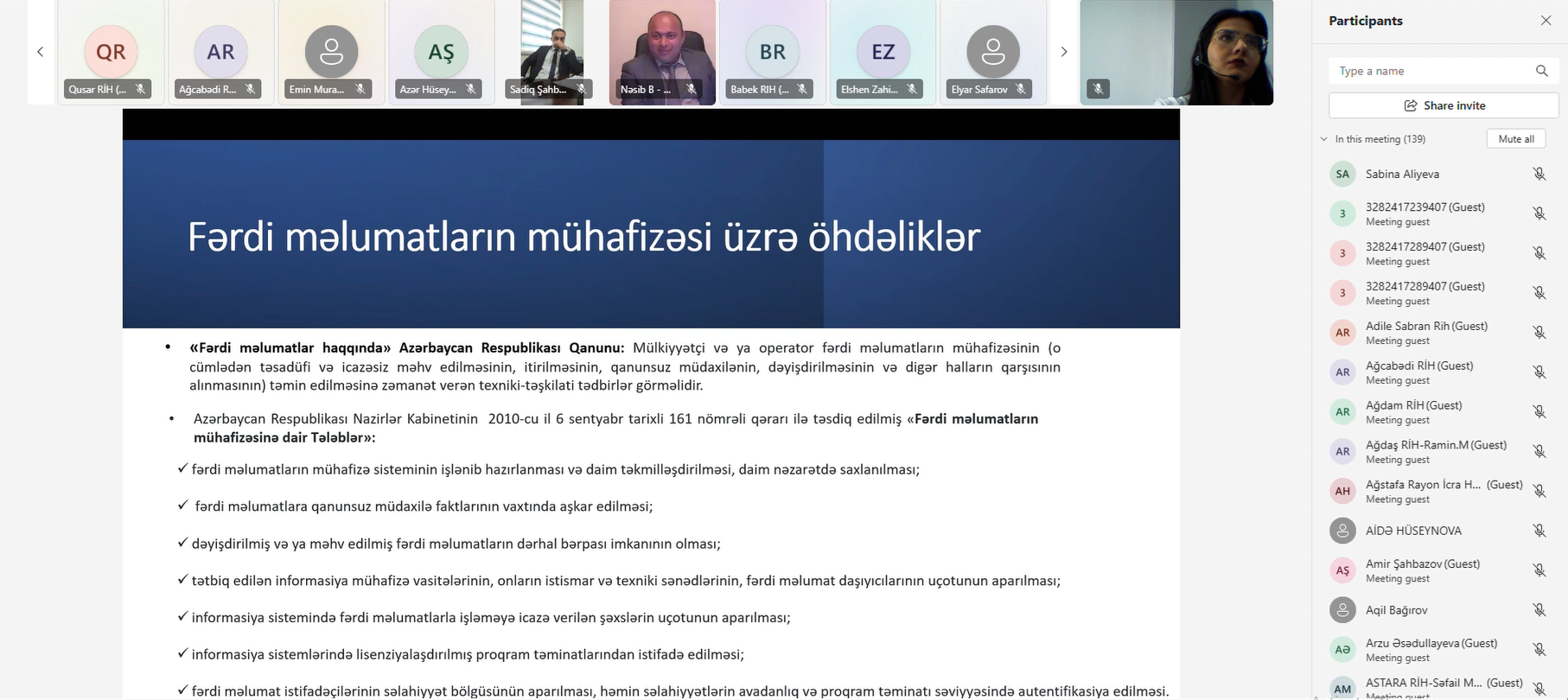Image resolution: width=1568 pixels, height=700 pixels.
Task: Click the muted mic icon on self video
Action: (x=1098, y=89)
